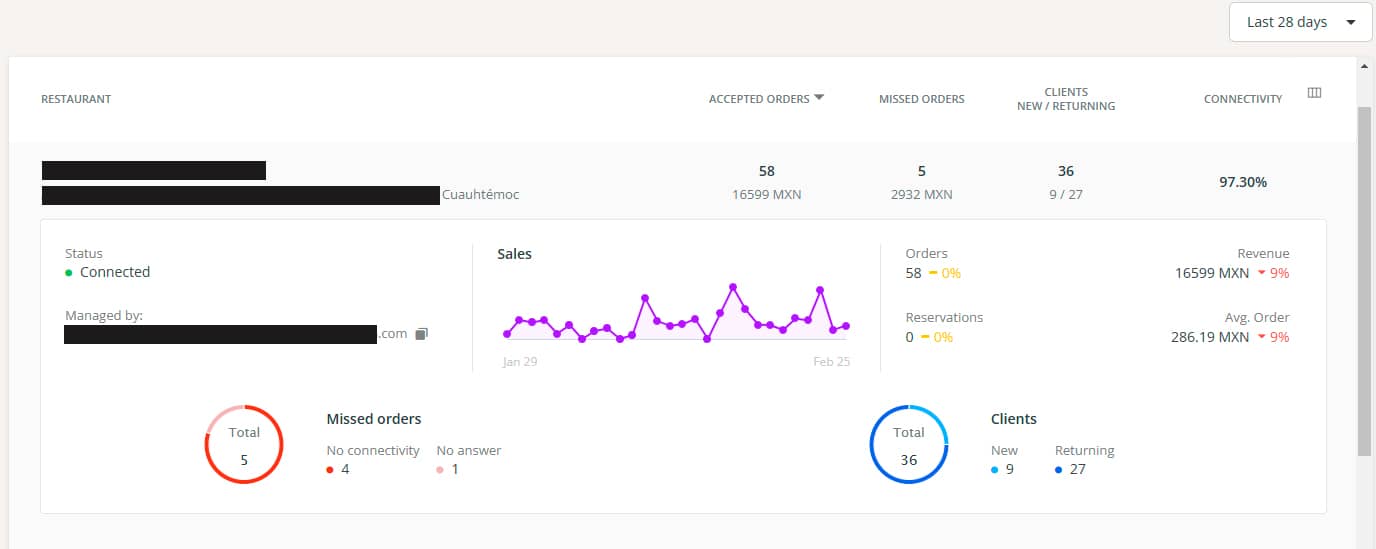This screenshot has width=1376, height=549.
Task: Click the Revenue label
Action: pyautogui.click(x=1263, y=253)
